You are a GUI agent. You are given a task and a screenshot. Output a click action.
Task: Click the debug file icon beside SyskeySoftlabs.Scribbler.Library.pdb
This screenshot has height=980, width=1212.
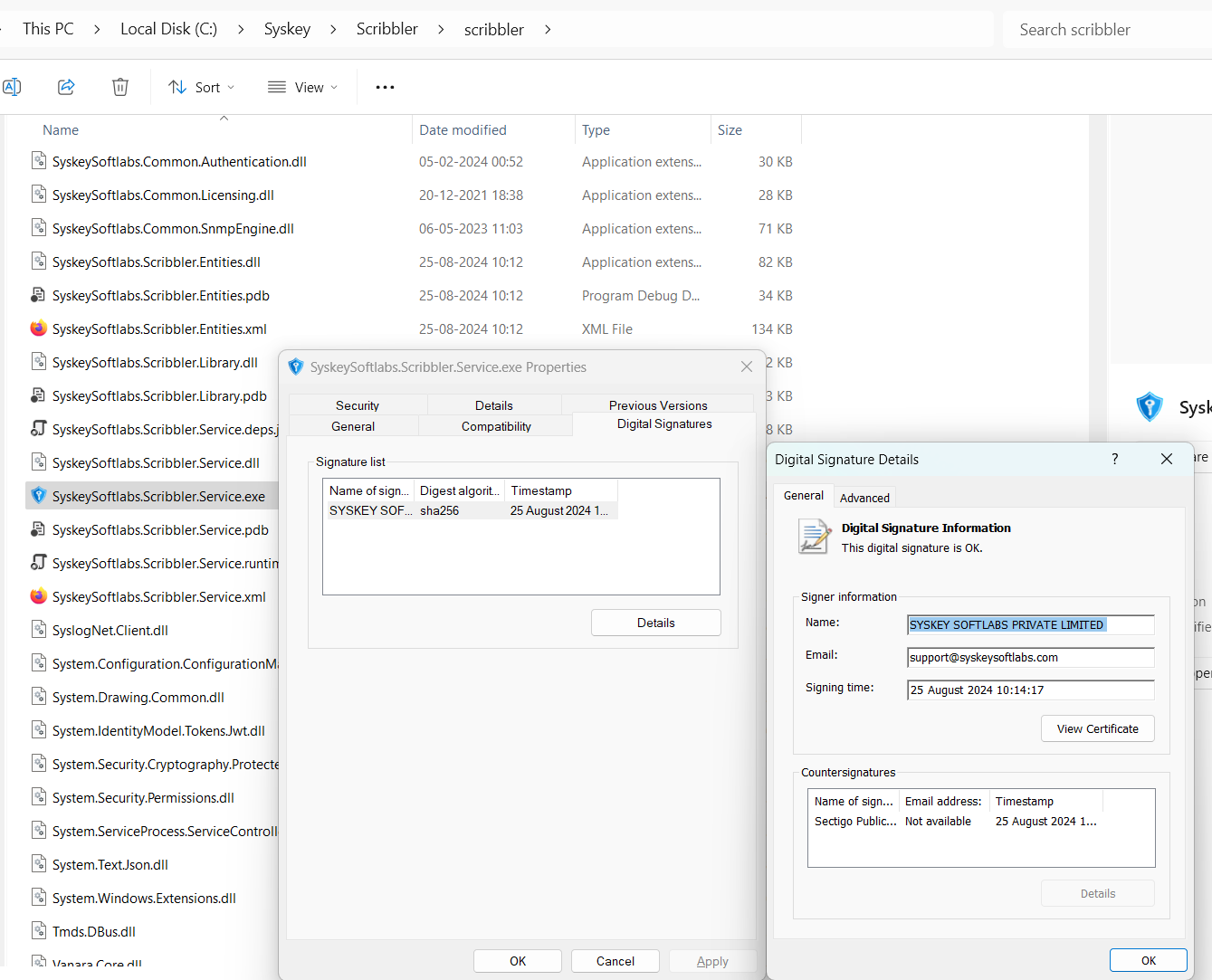point(38,395)
